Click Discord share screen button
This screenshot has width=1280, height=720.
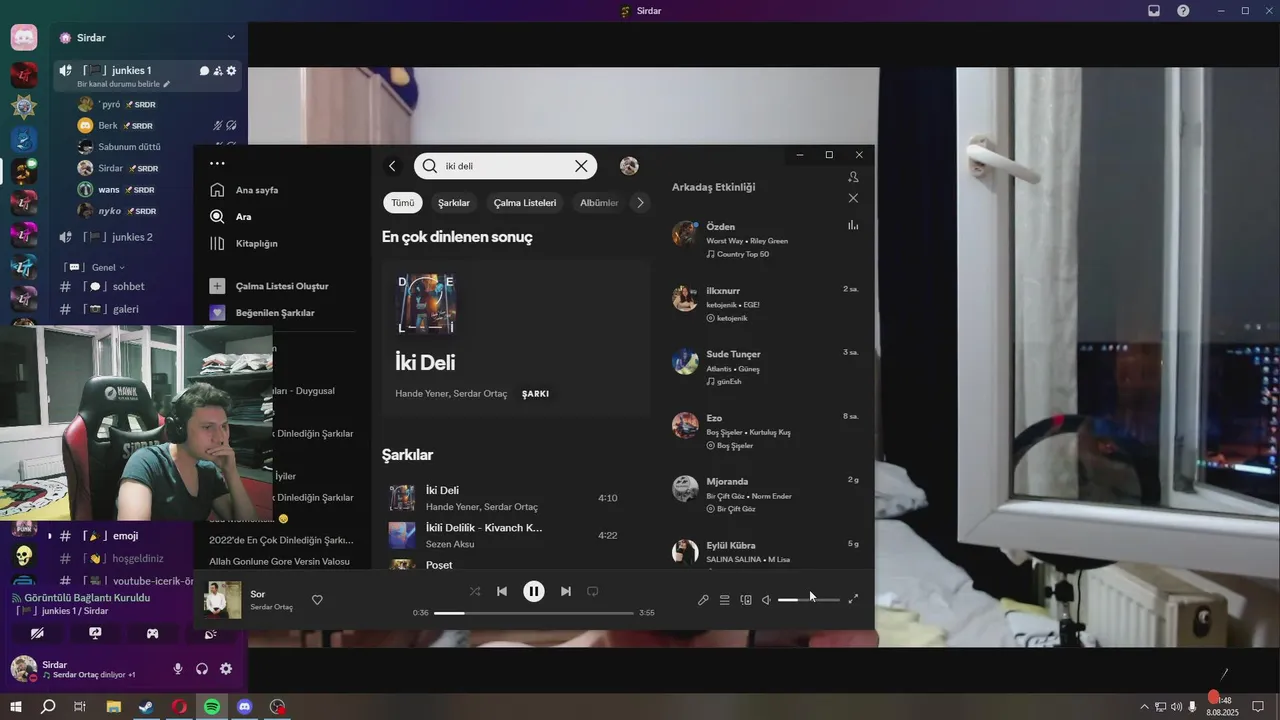95,634
